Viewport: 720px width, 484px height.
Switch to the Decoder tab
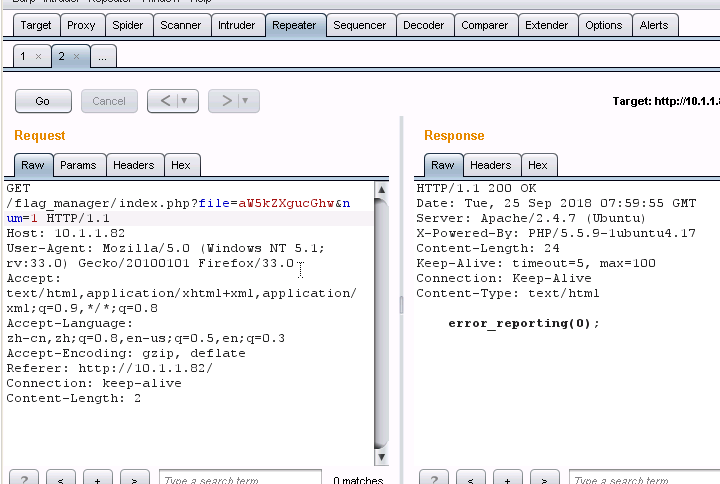(x=424, y=25)
